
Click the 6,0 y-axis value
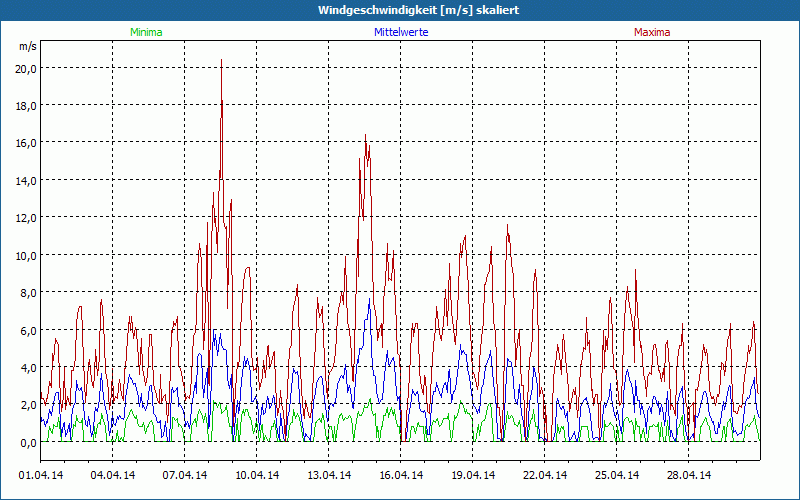(28, 331)
